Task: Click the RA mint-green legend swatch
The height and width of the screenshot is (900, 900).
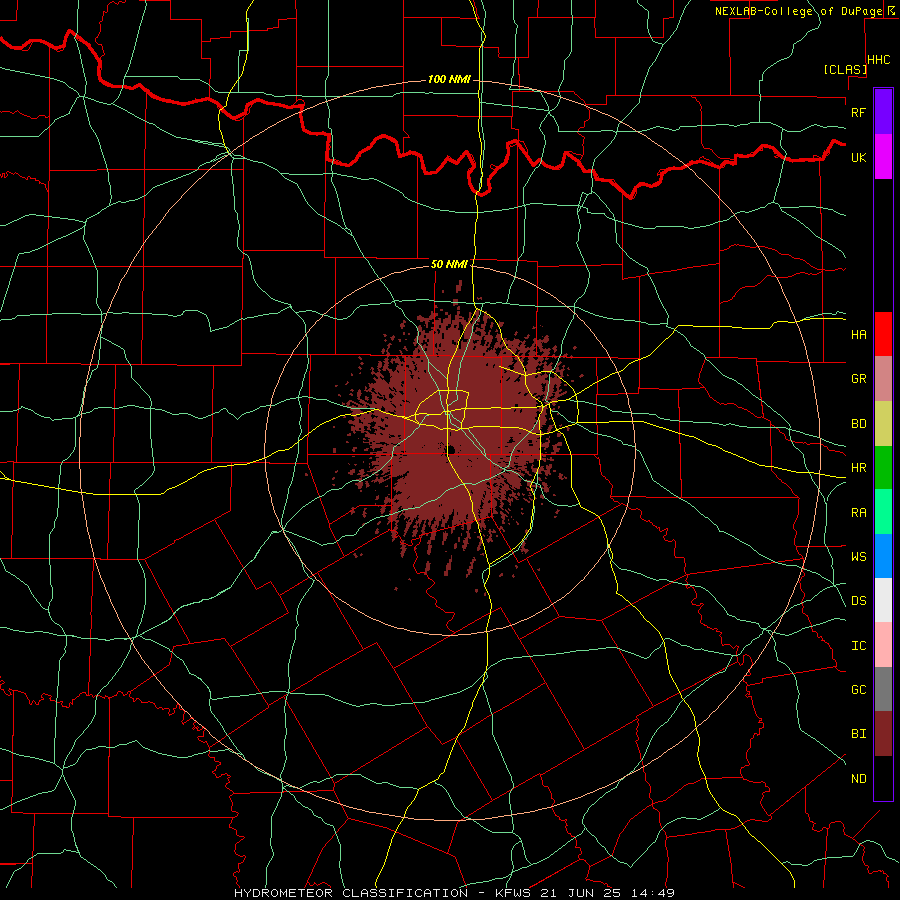Action: click(883, 512)
